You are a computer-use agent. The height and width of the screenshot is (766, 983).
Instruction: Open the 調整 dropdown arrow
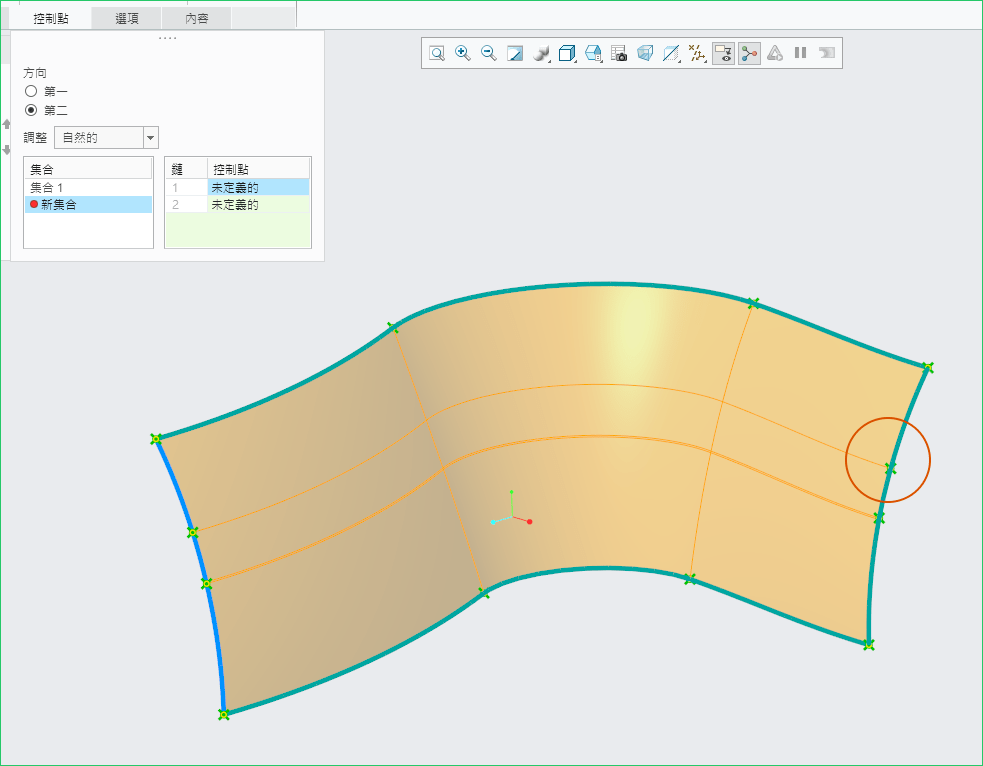click(x=150, y=138)
